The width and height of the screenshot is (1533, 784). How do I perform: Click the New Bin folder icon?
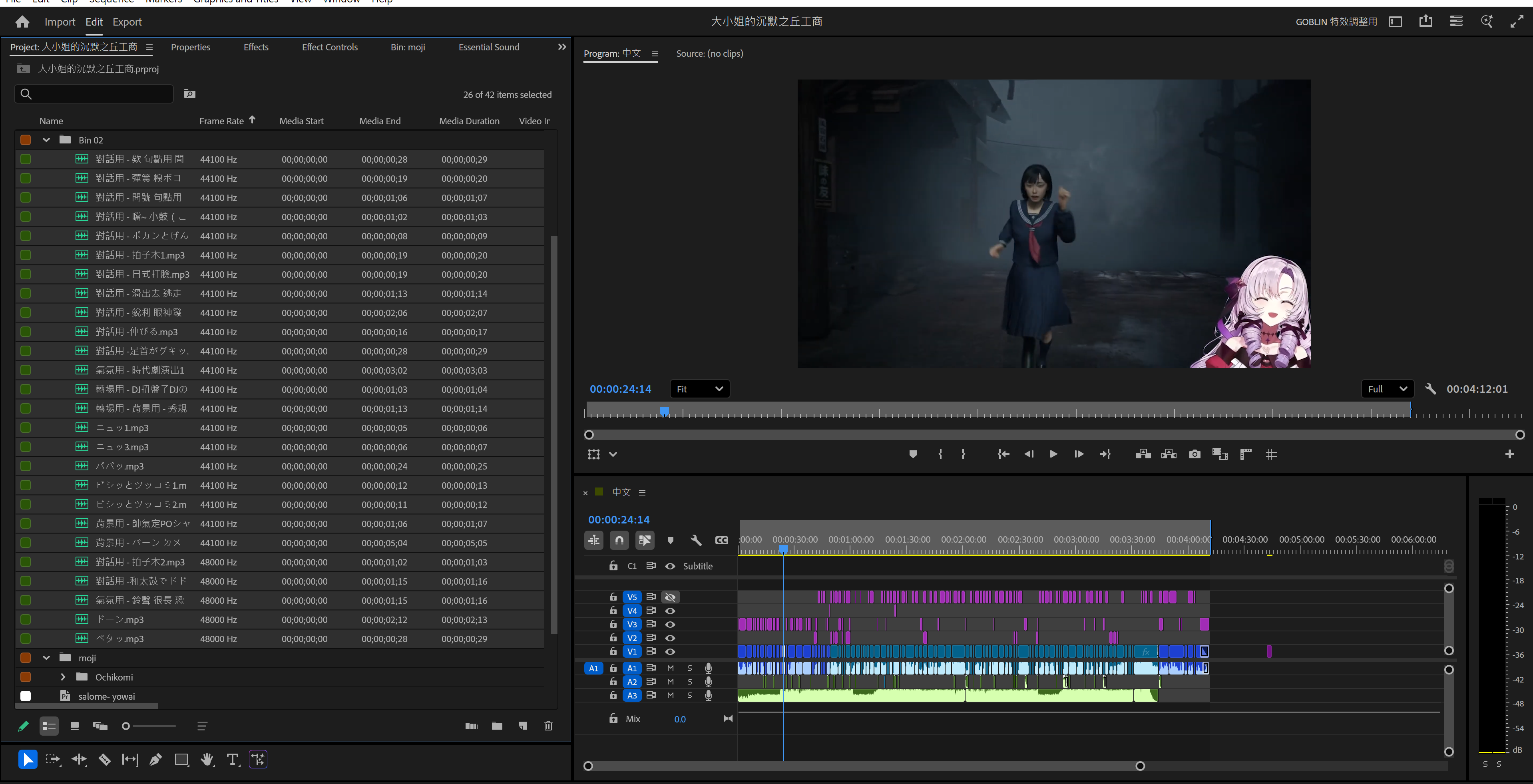coord(497,726)
